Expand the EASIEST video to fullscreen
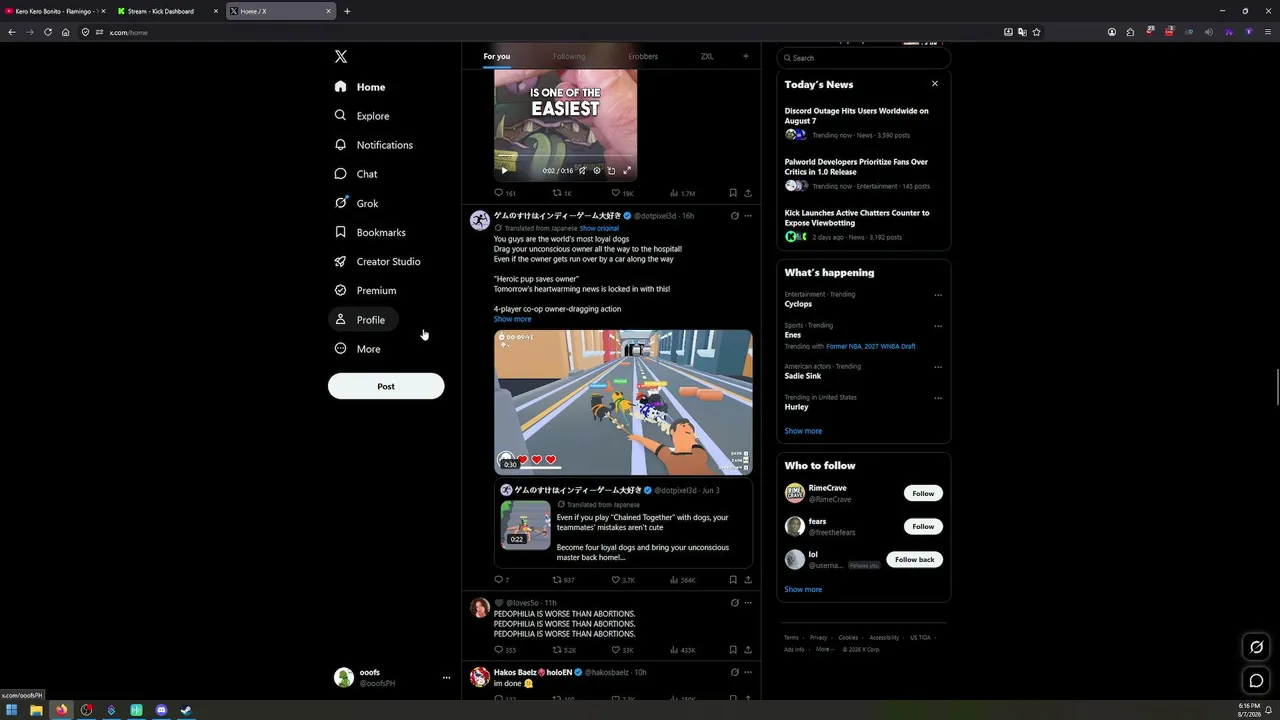The image size is (1280, 720). tap(627, 170)
